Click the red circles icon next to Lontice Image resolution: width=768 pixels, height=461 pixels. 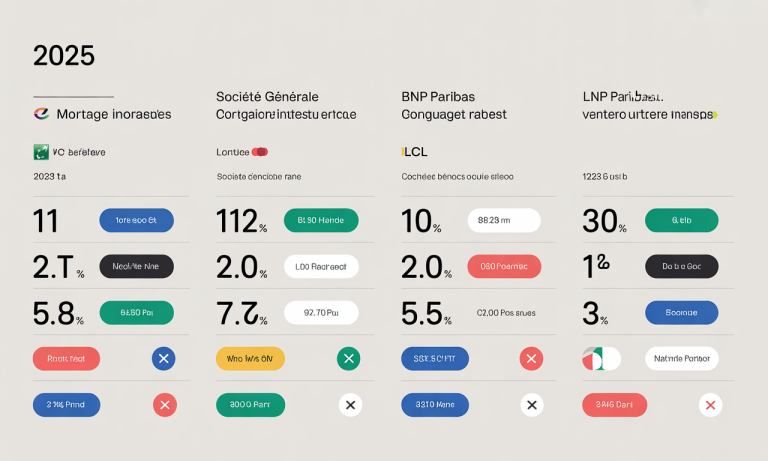(x=260, y=152)
